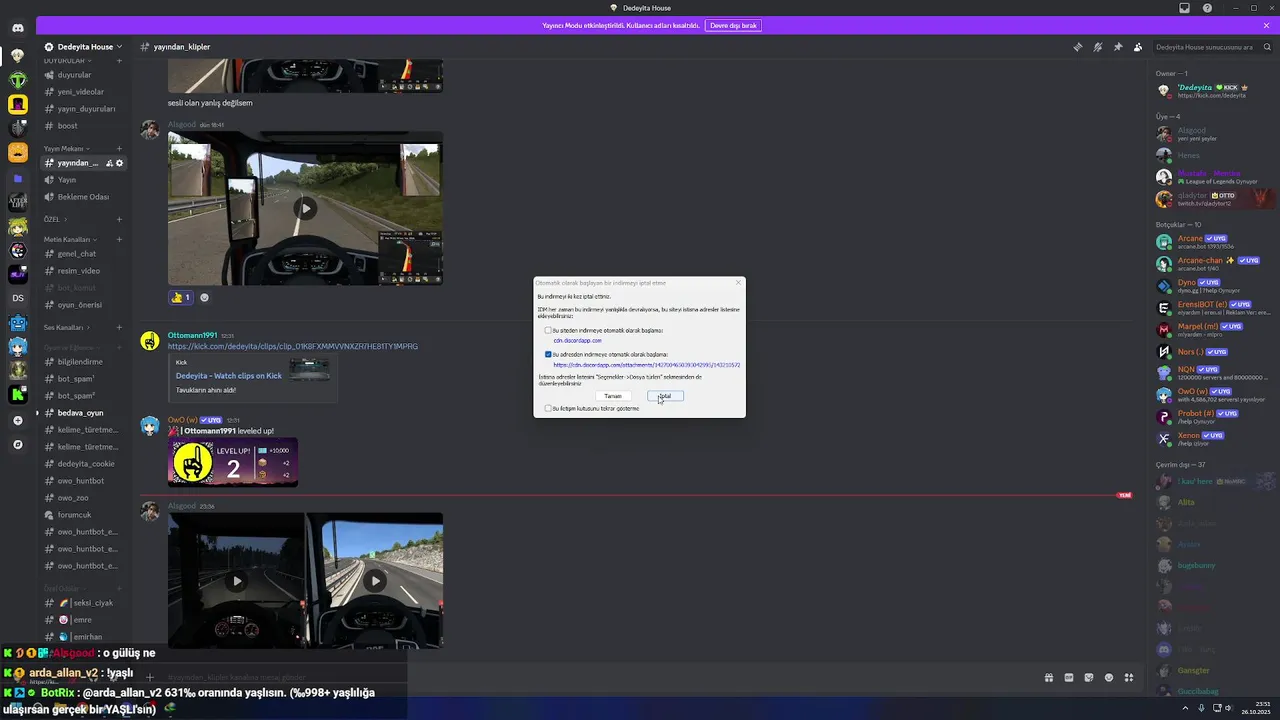Viewport: 1280px width, 720px height.
Task: Click cdn.discordapp.com link in dialog
Action: [x=577, y=341]
